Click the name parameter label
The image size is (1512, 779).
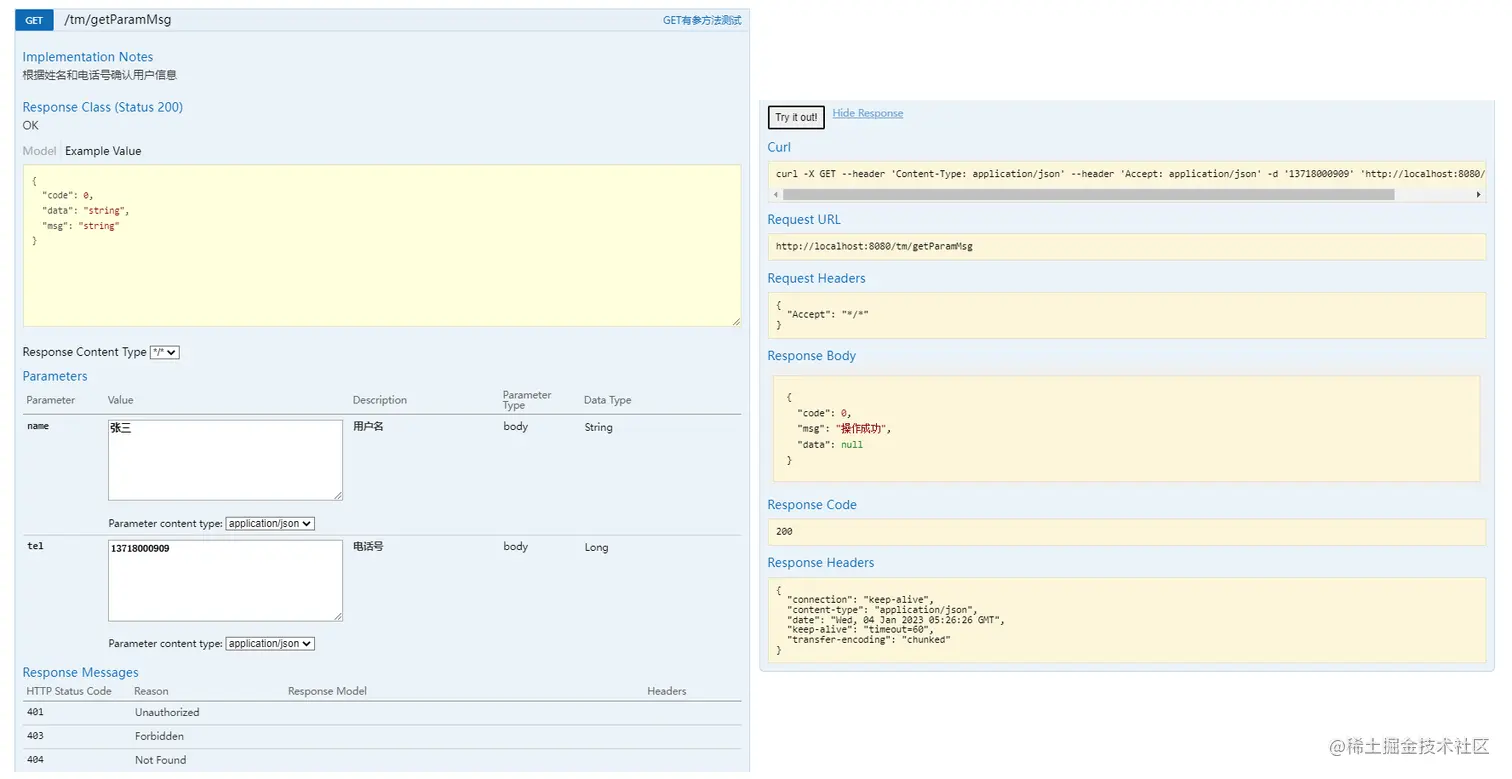[38, 426]
